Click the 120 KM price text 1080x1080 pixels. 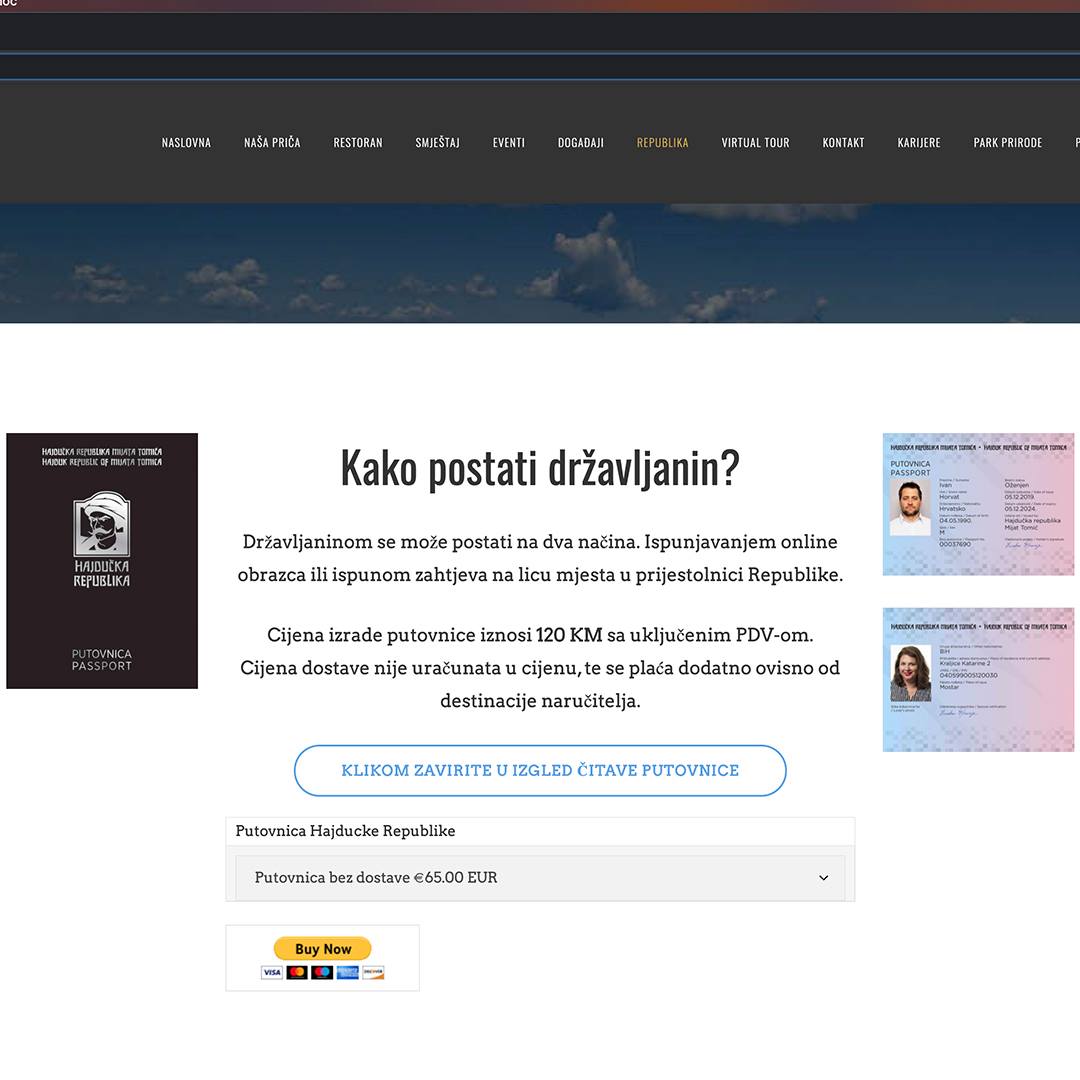pos(569,635)
